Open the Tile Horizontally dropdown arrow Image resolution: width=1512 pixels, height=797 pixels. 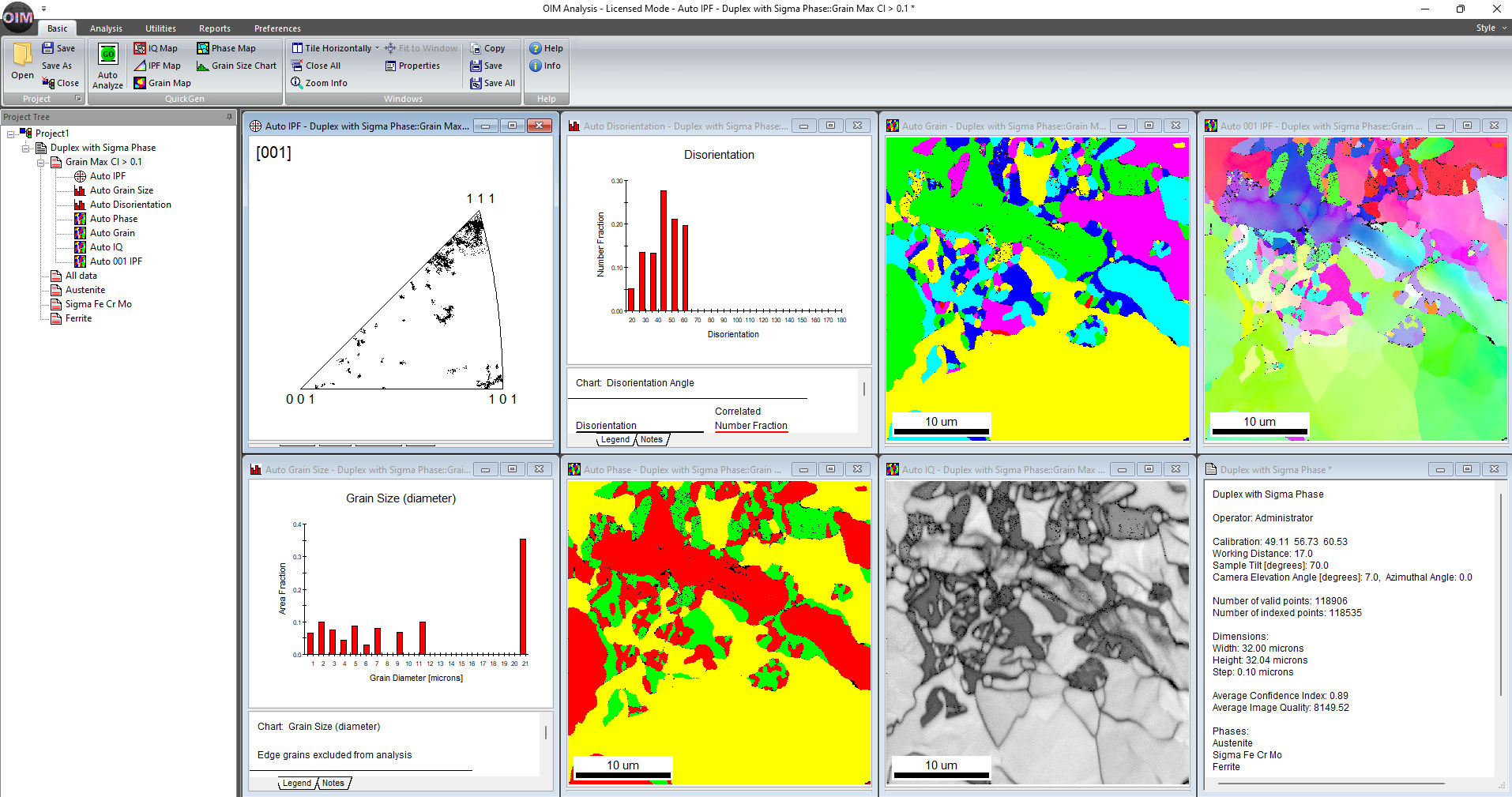coord(377,47)
